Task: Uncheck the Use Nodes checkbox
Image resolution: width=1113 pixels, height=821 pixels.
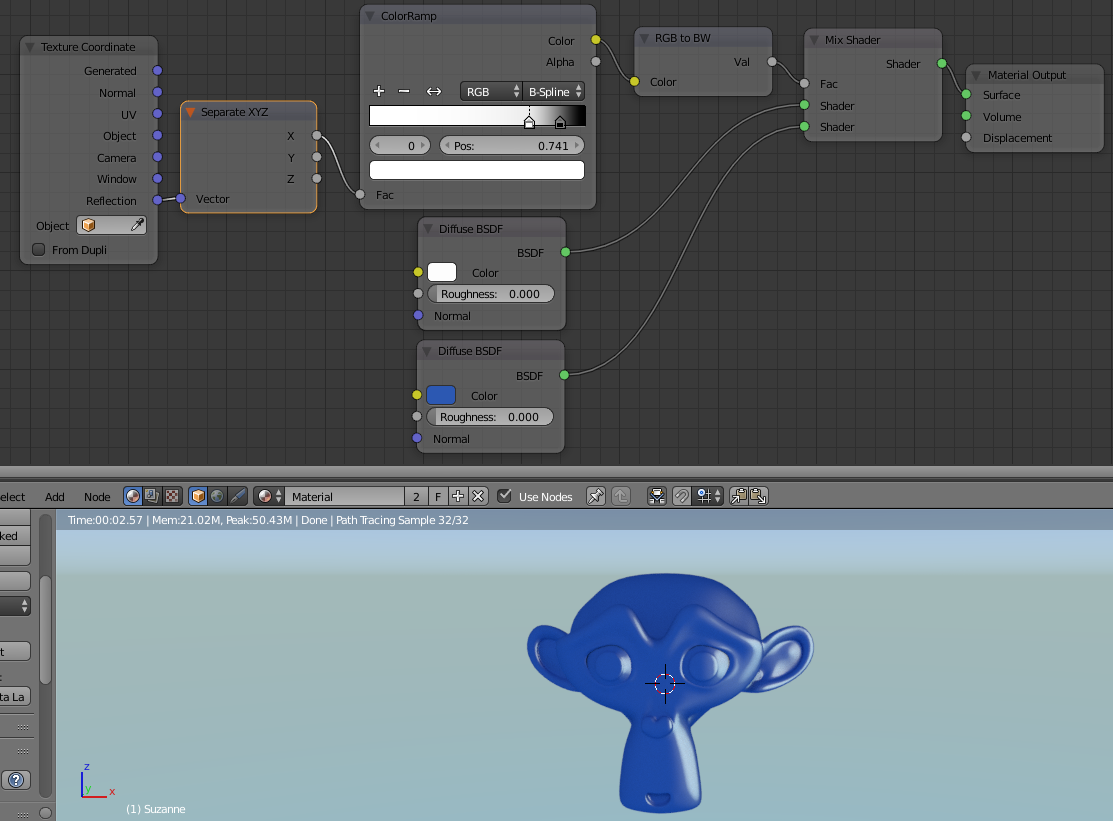Action: tap(504, 496)
